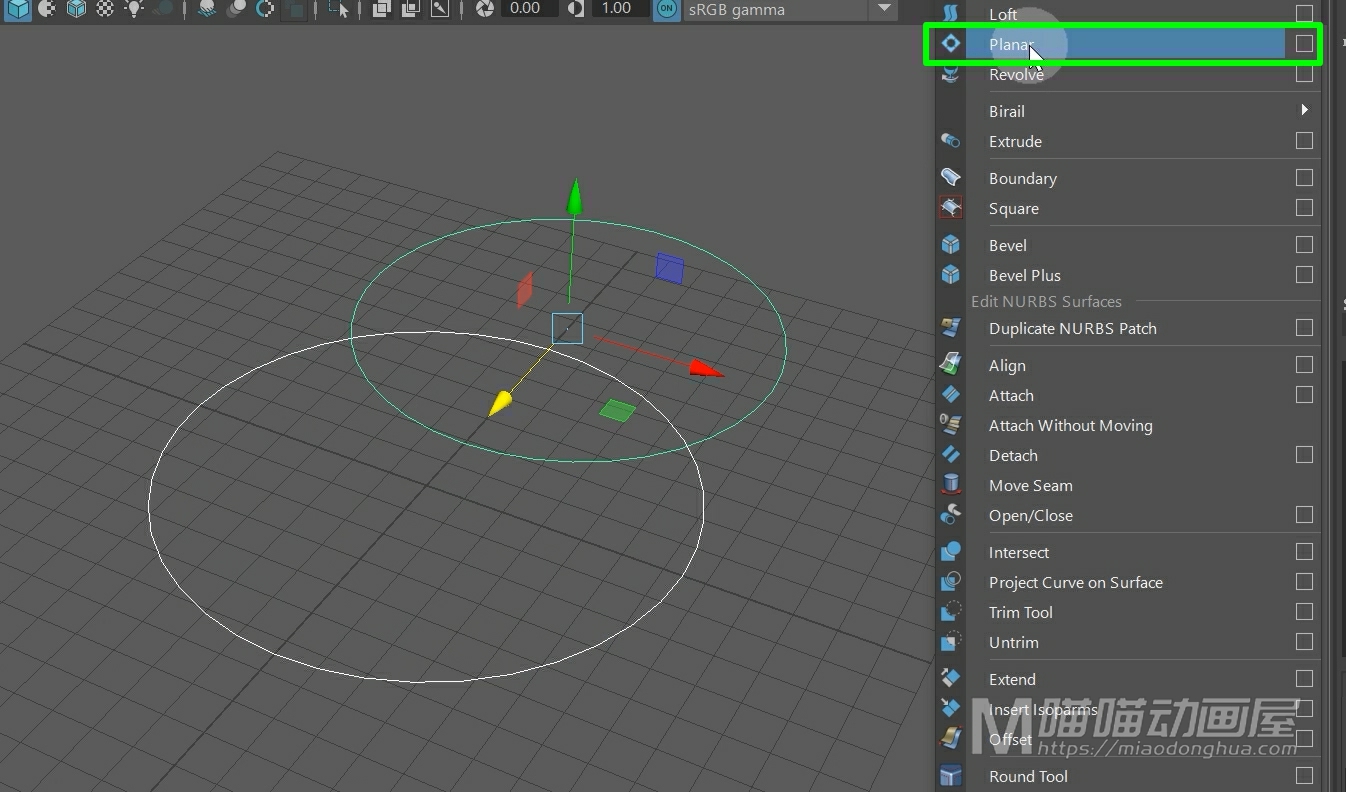This screenshot has height=792, width=1346.
Task: Open the Loft option box
Action: point(1304,13)
